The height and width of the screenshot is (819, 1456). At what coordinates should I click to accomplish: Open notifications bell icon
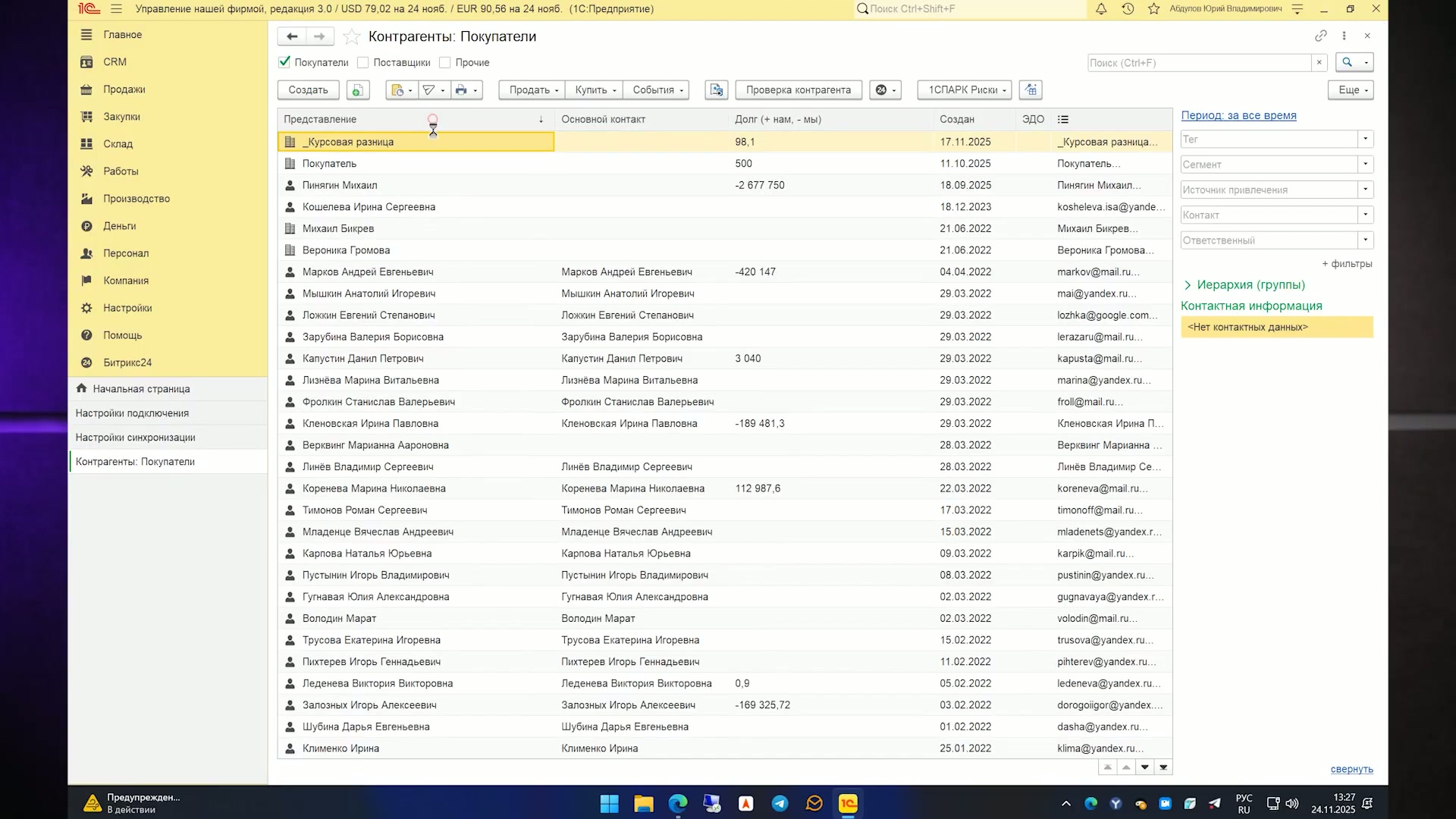[1101, 9]
